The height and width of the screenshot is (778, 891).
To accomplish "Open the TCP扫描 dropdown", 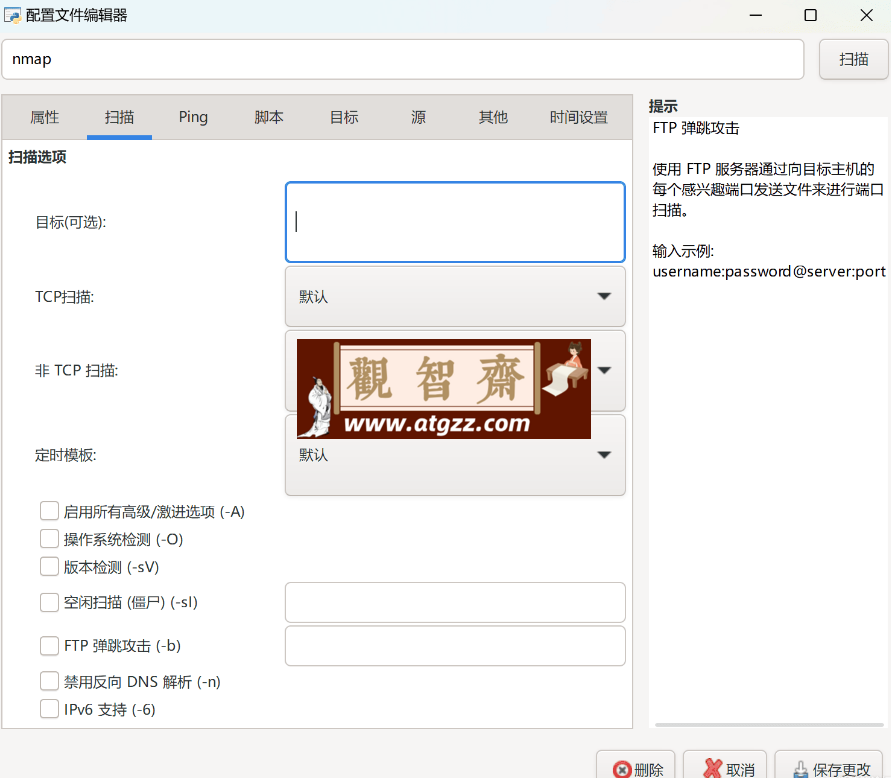I will tap(455, 296).
